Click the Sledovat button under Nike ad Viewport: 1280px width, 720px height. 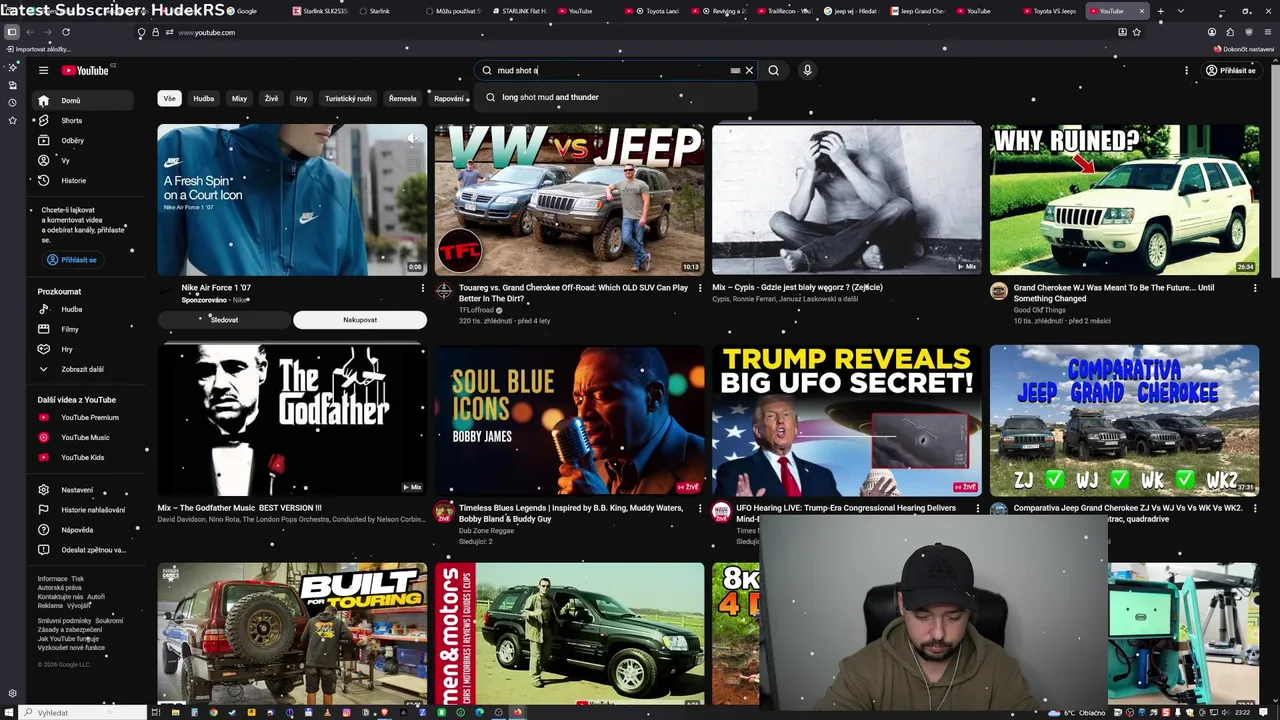[x=224, y=320]
